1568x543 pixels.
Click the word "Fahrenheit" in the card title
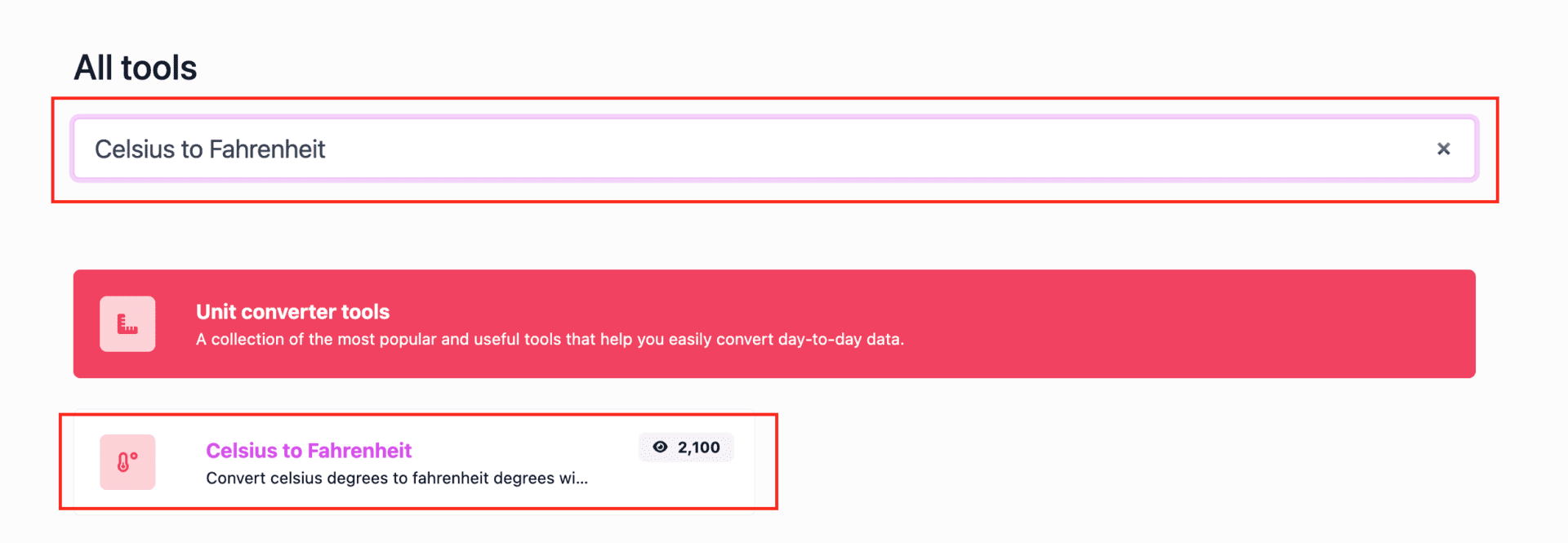[x=359, y=451]
